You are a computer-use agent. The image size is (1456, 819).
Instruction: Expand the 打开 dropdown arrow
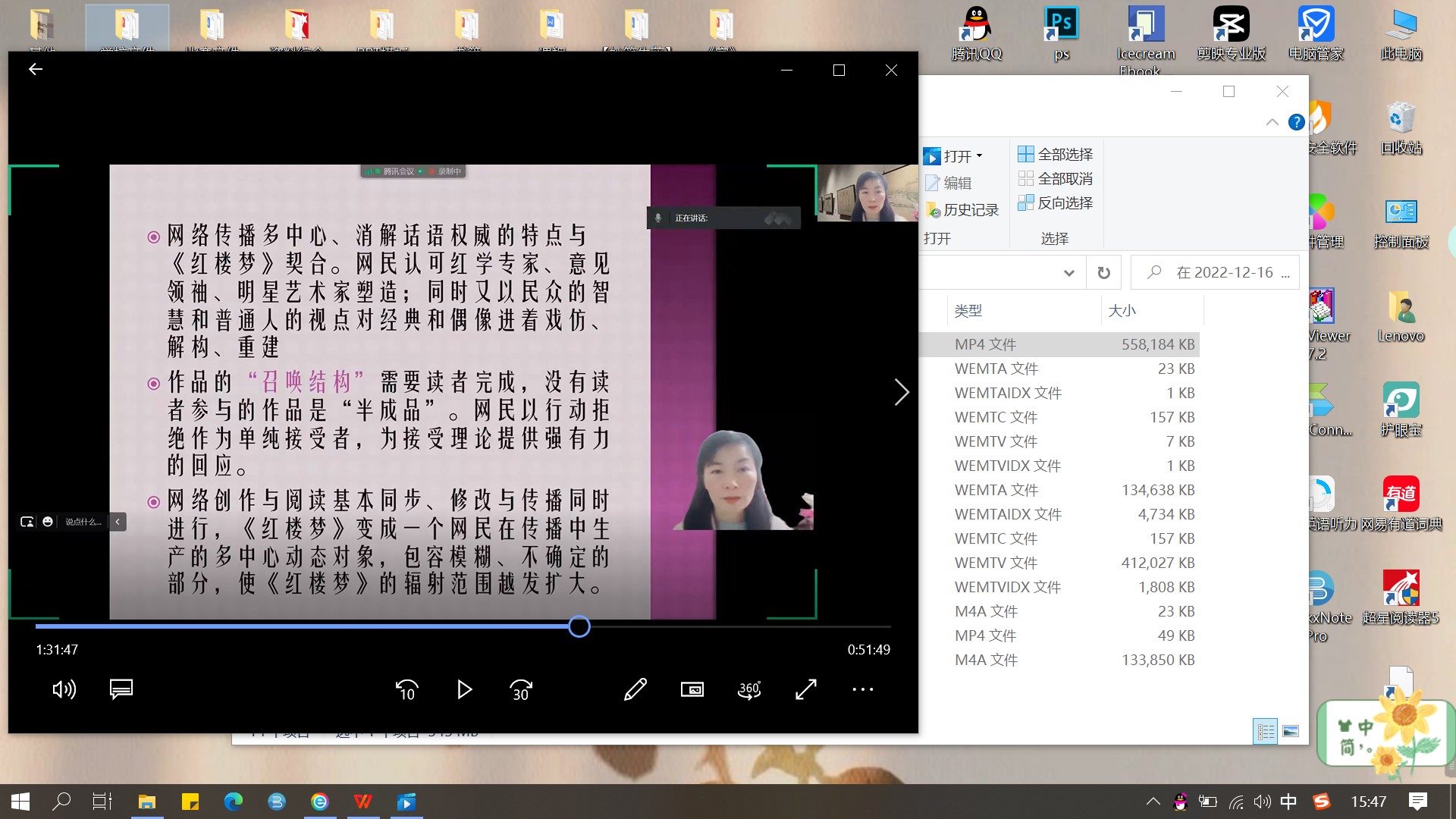[980, 156]
